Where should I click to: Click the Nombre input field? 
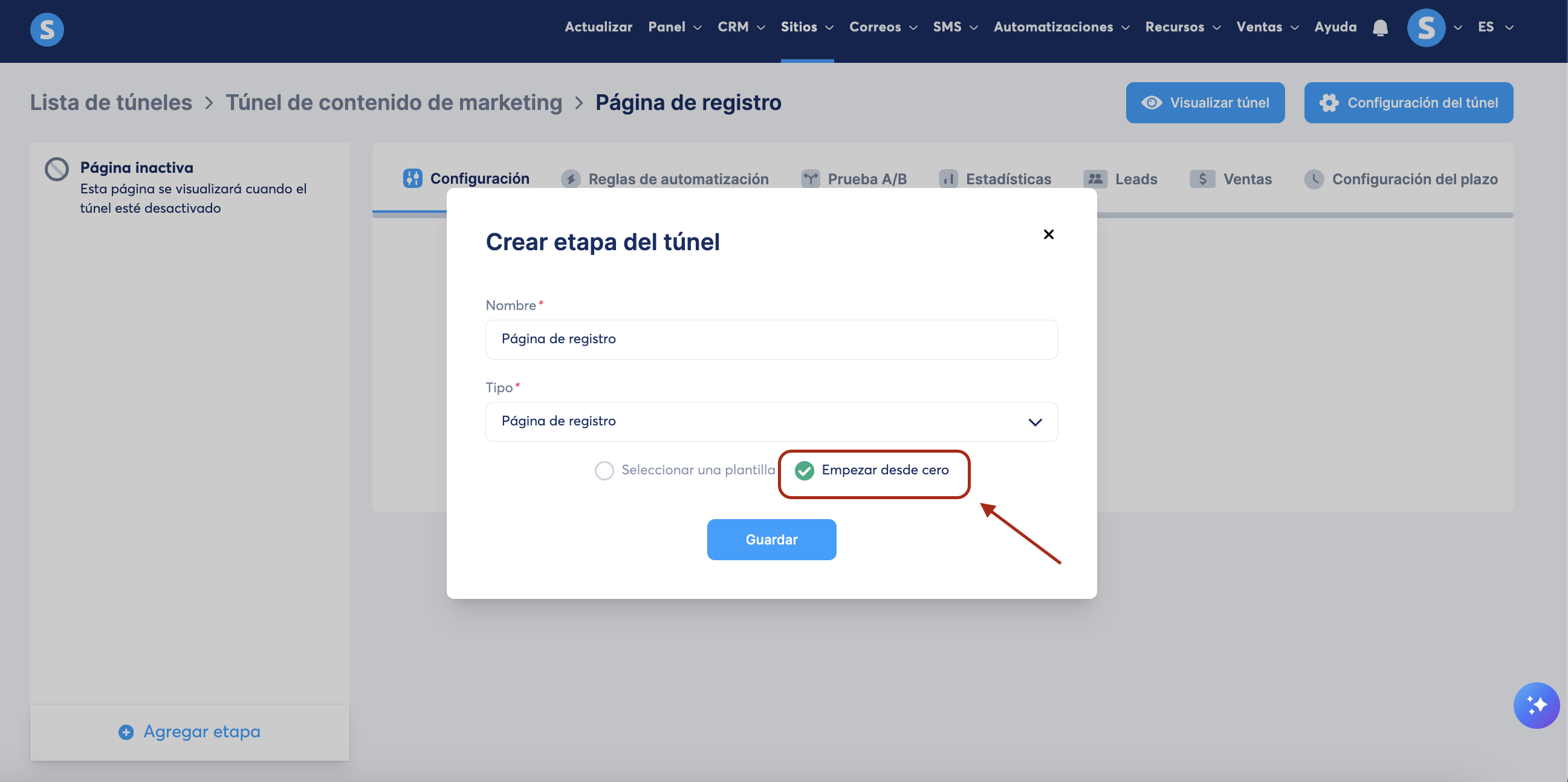click(x=771, y=340)
